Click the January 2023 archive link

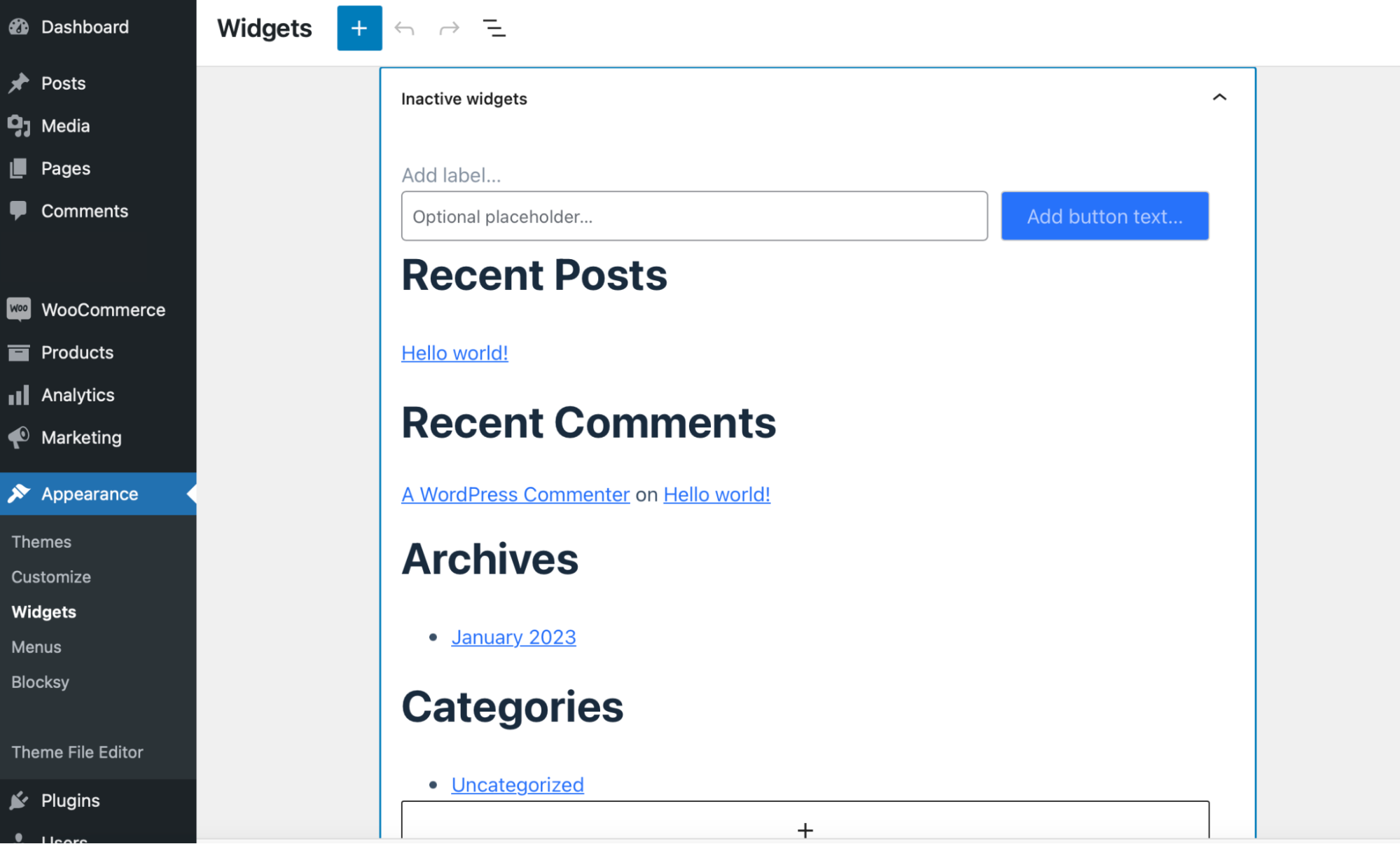pyautogui.click(x=513, y=636)
